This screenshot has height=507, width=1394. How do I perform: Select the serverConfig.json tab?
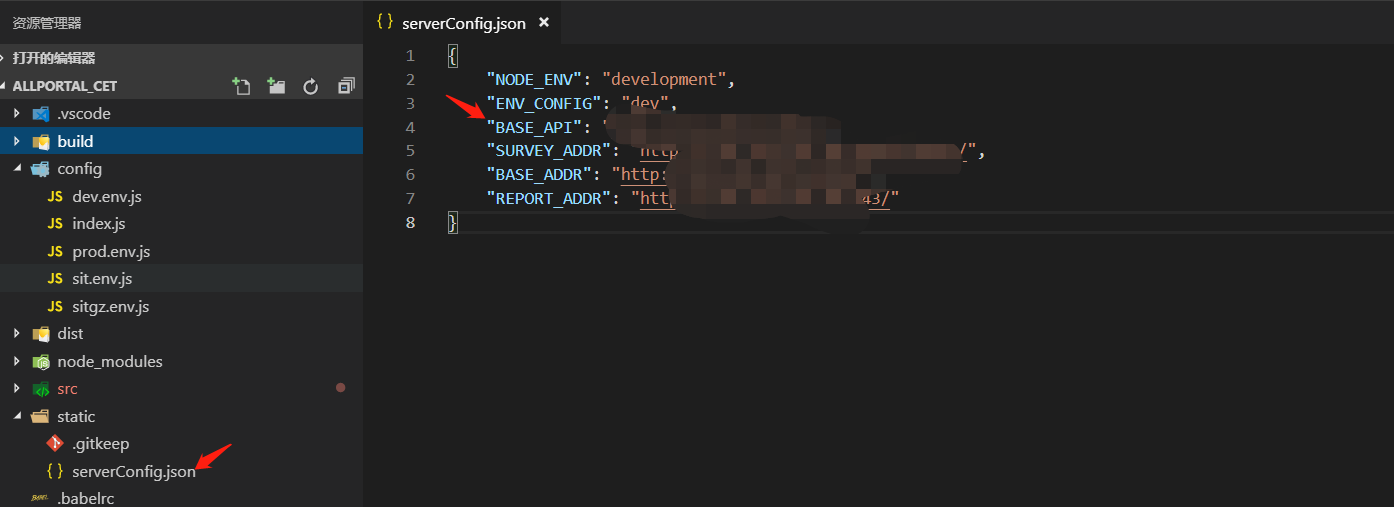pyautogui.click(x=463, y=22)
